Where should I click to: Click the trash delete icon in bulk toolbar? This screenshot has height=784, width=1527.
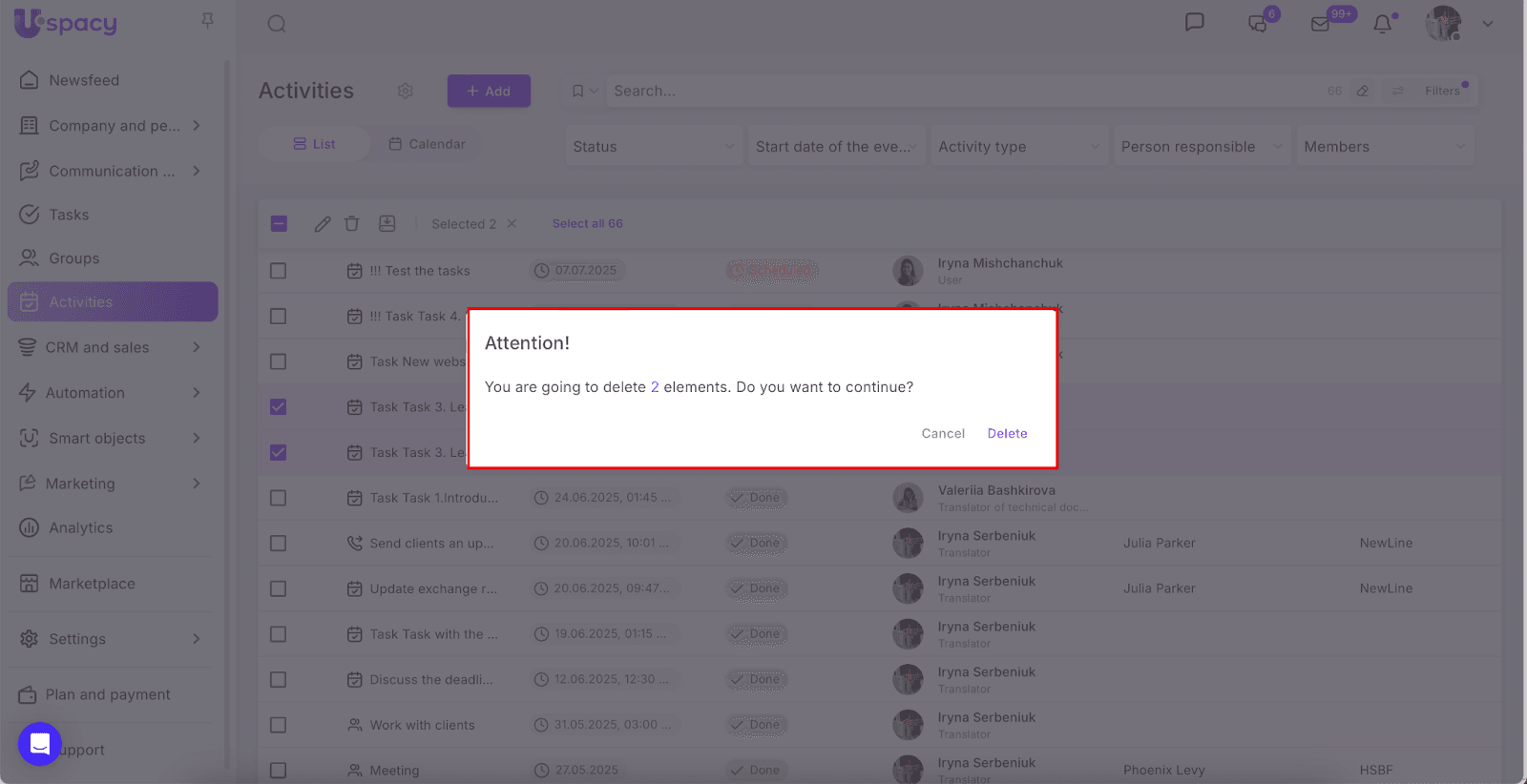point(351,224)
